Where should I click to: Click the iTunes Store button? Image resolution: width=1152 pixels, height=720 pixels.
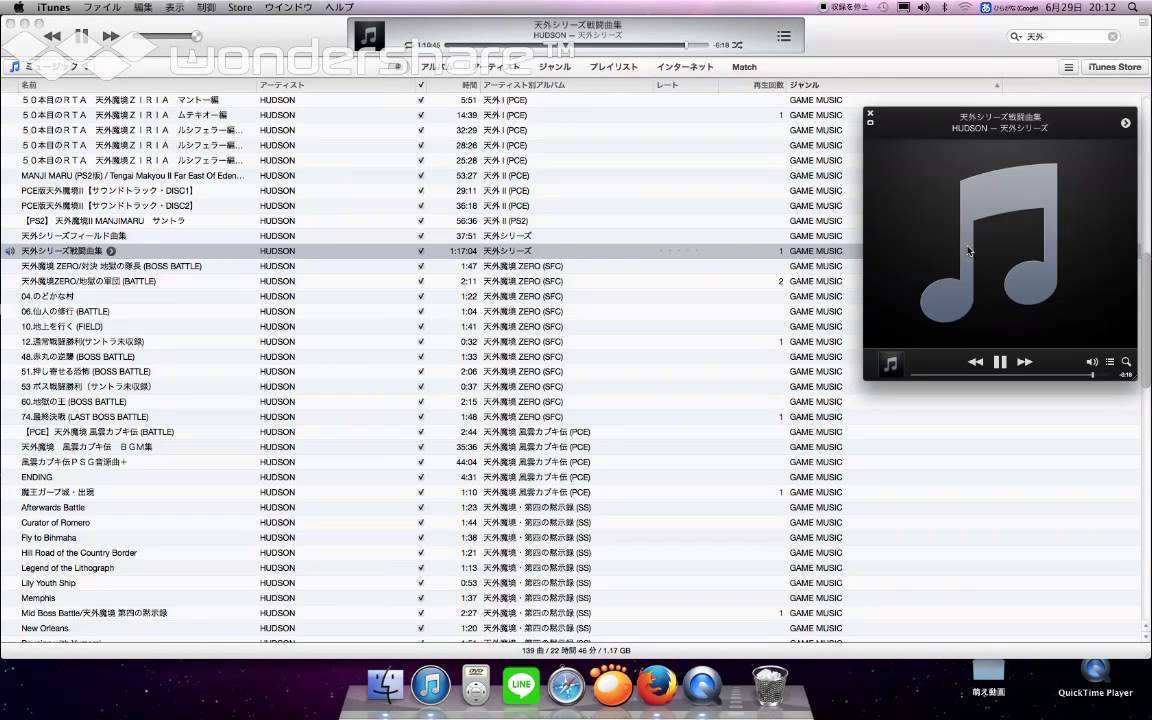click(1114, 67)
